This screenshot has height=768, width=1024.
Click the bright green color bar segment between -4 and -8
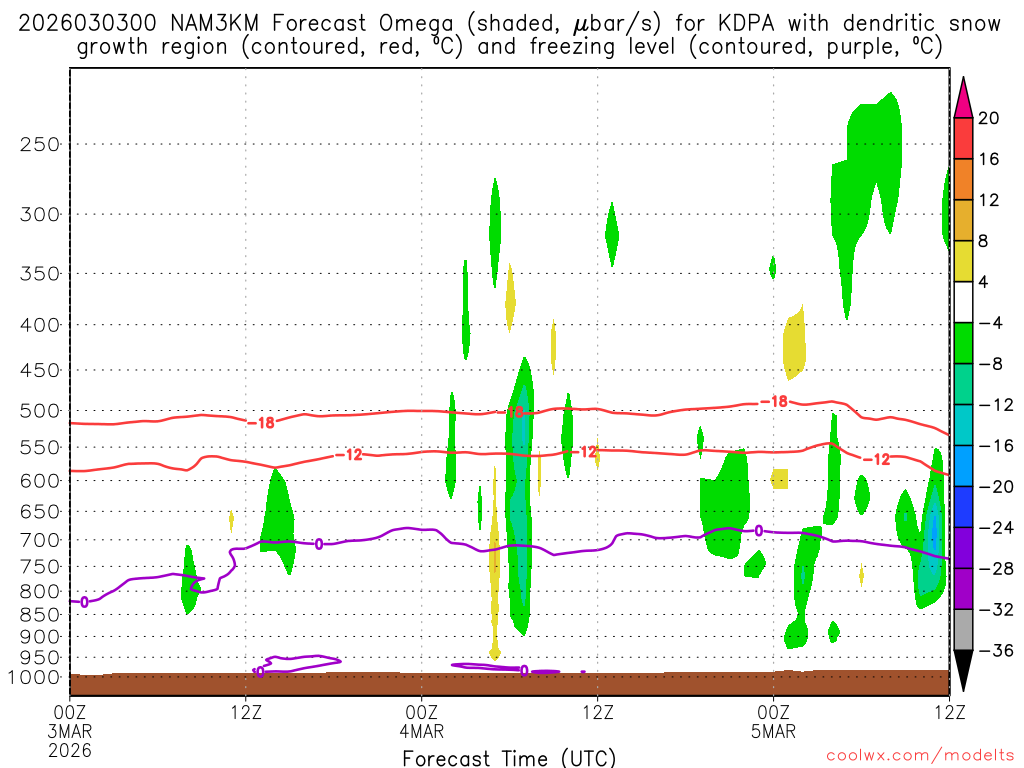tap(963, 343)
